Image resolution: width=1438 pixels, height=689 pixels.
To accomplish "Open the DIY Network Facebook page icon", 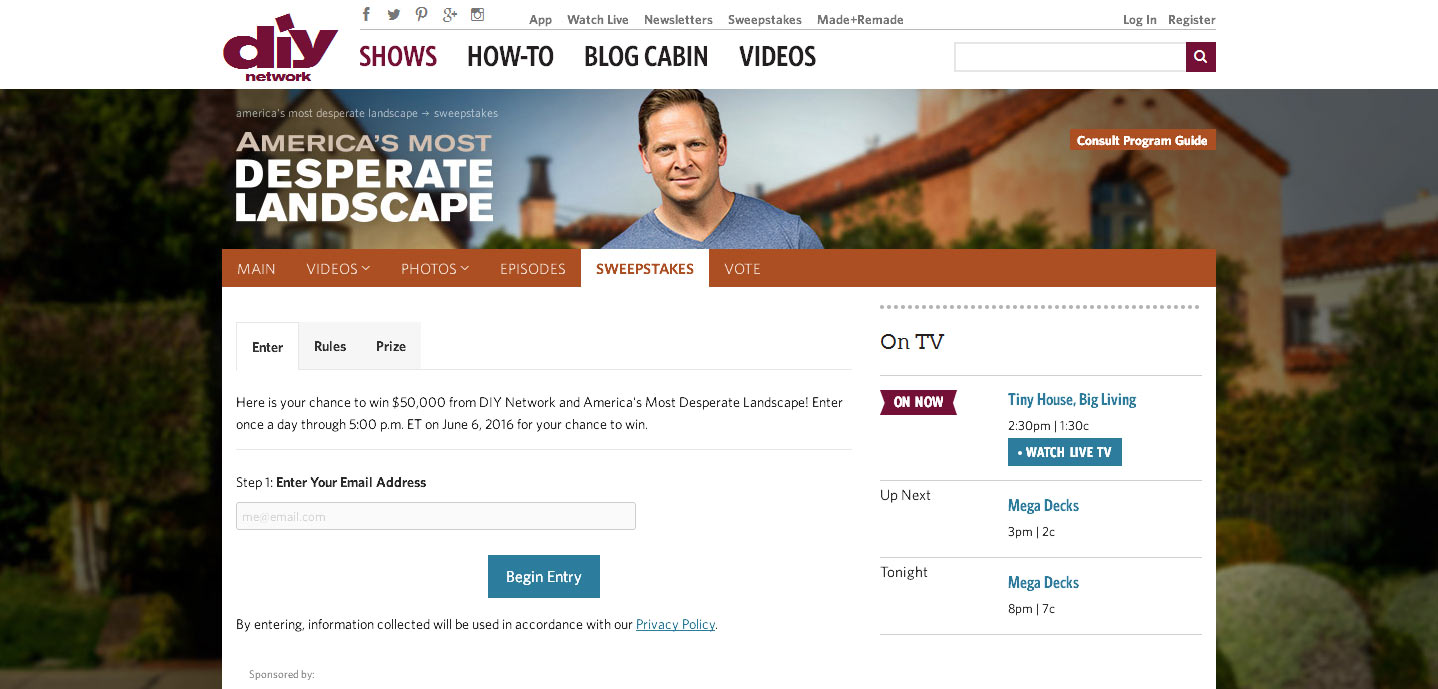I will tap(367, 14).
